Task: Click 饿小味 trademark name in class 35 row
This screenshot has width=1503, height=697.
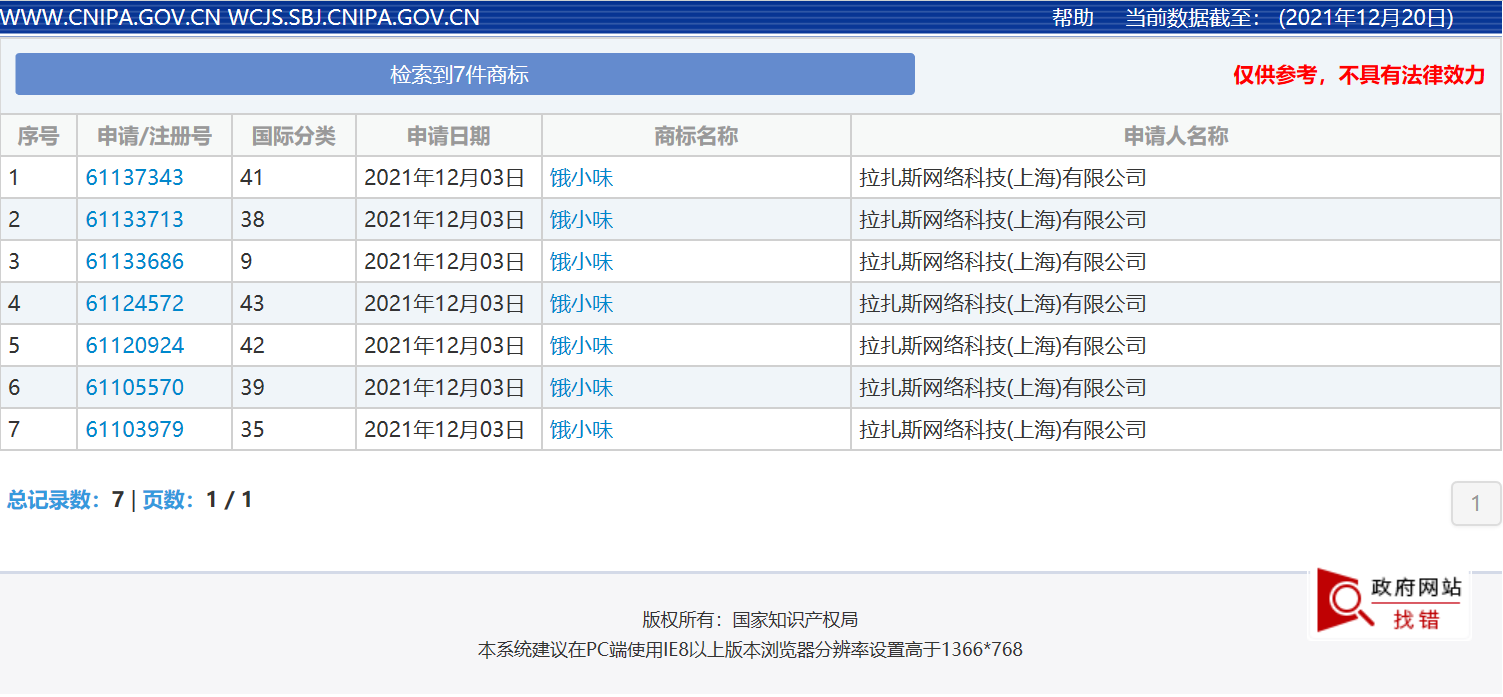Action: 581,430
